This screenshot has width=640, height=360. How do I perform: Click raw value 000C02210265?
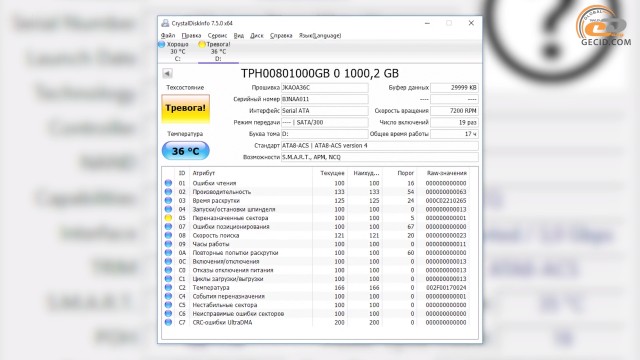coord(446,200)
